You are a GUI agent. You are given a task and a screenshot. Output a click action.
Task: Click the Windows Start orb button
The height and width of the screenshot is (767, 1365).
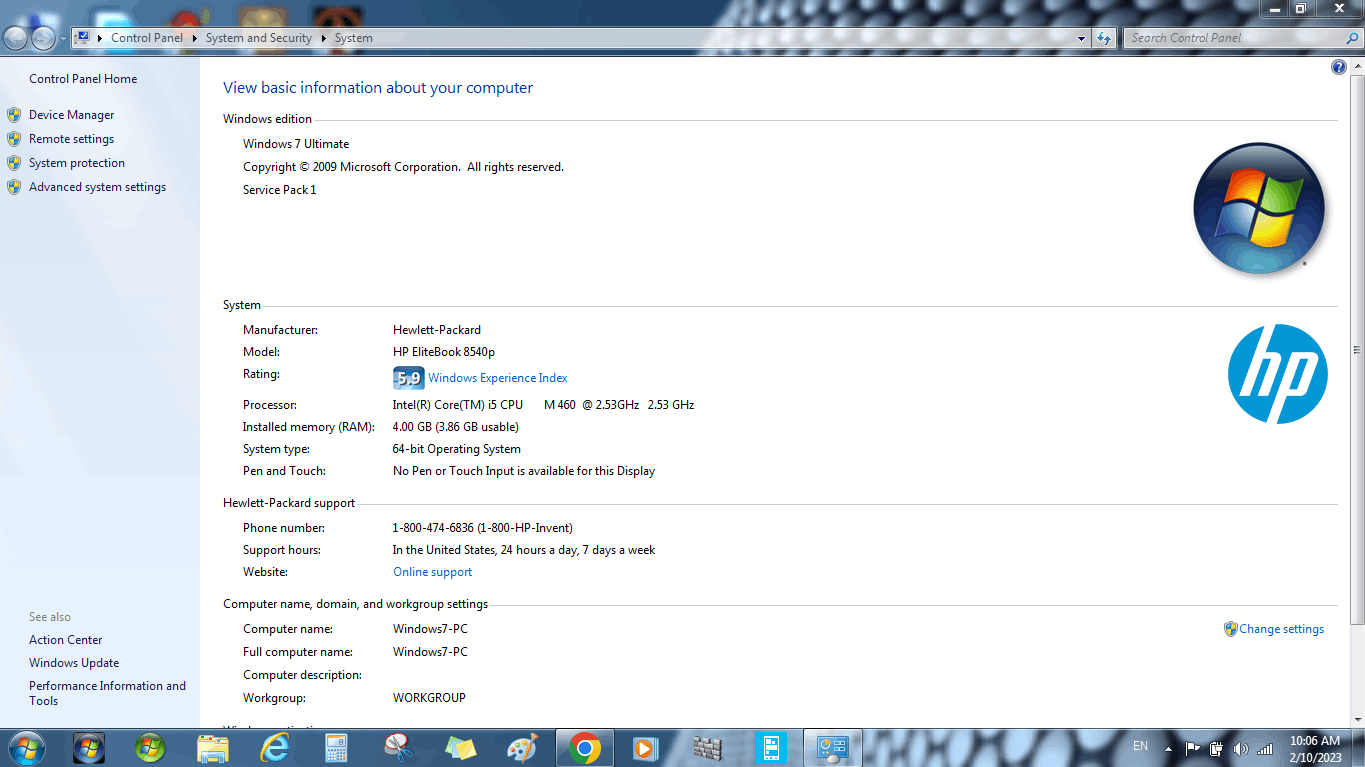tap(25, 747)
